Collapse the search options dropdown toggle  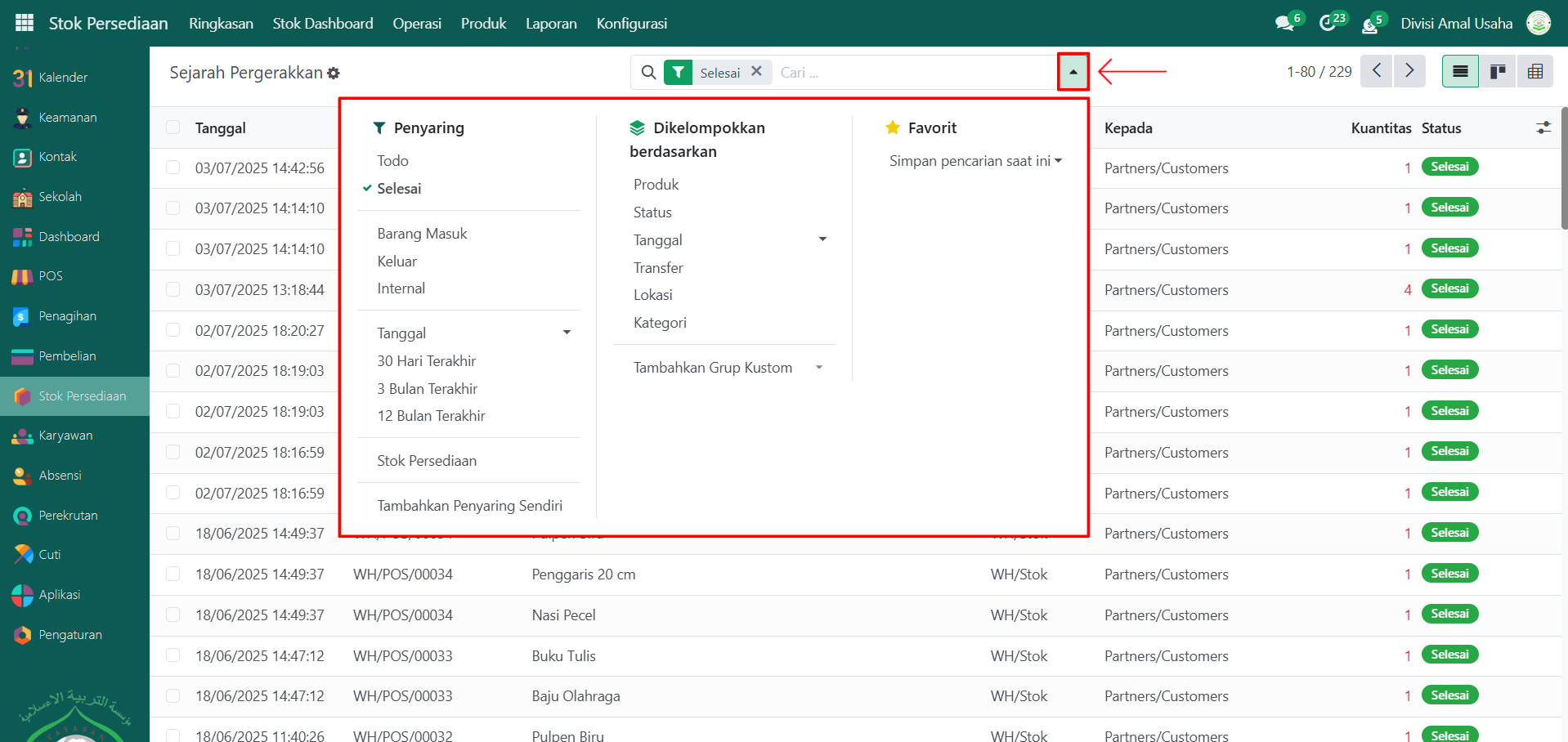[x=1073, y=72]
